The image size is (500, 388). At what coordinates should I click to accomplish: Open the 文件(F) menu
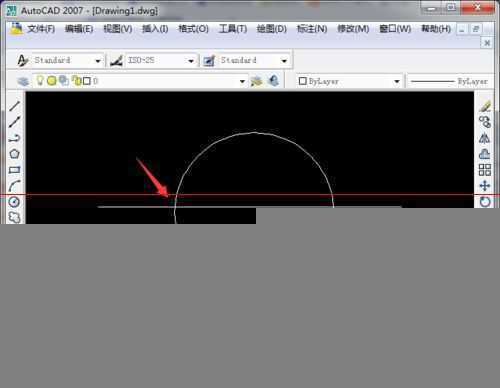click(41, 29)
